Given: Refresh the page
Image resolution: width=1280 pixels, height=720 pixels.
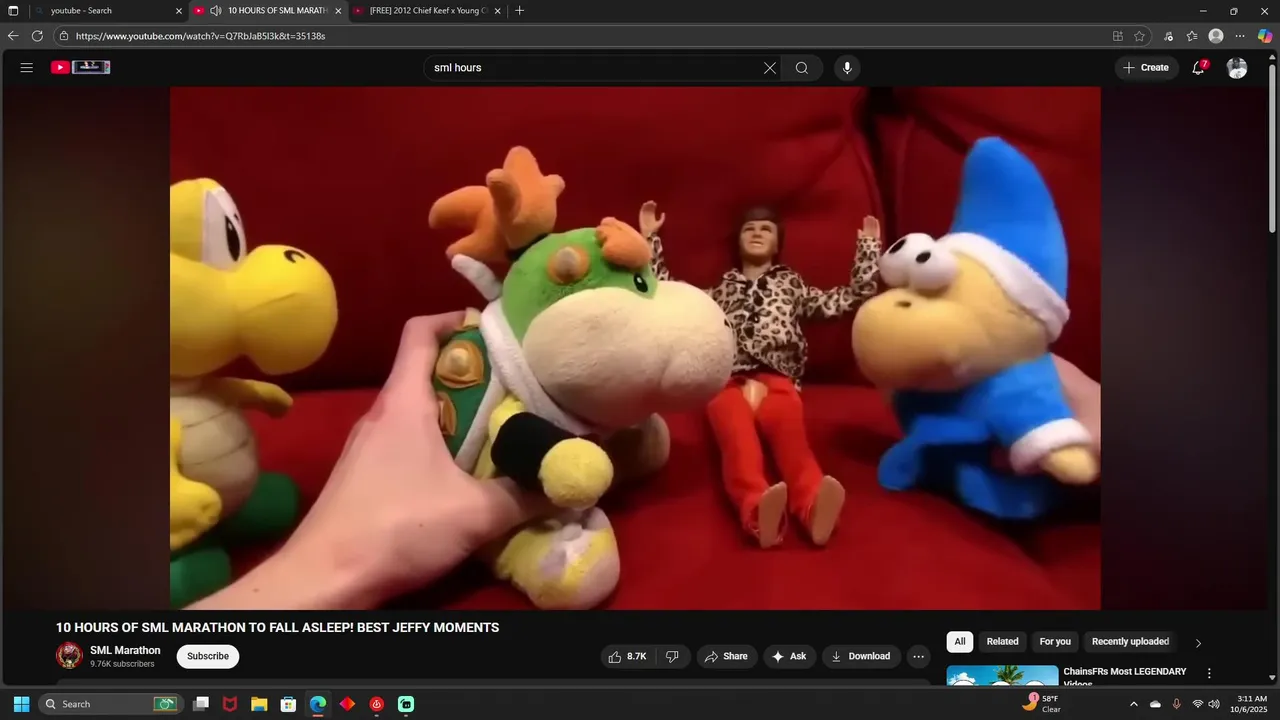Looking at the screenshot, I should tap(37, 36).
